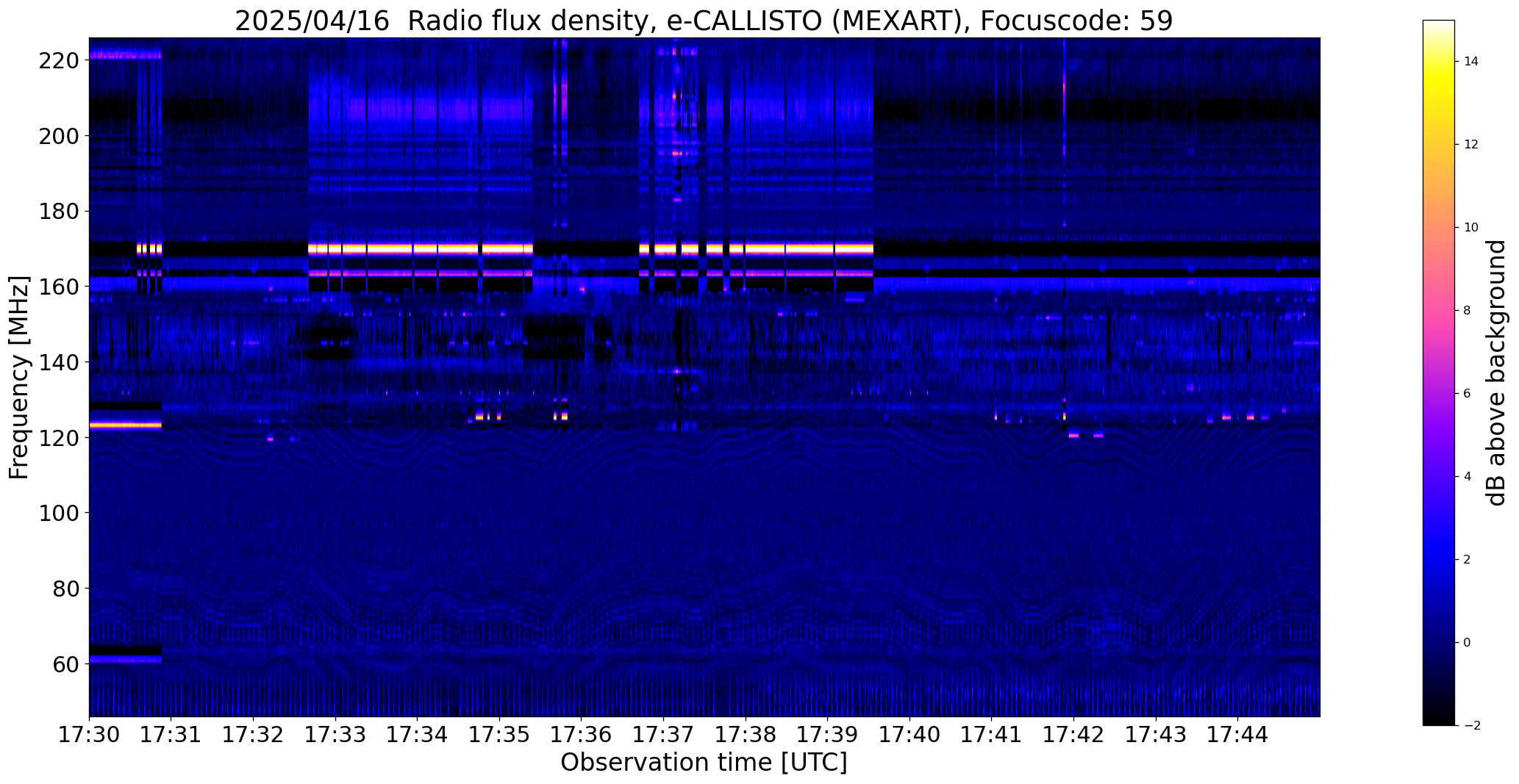Click the 17:37 time tick label
This screenshot has width=1519, height=784.
pyautogui.click(x=664, y=734)
